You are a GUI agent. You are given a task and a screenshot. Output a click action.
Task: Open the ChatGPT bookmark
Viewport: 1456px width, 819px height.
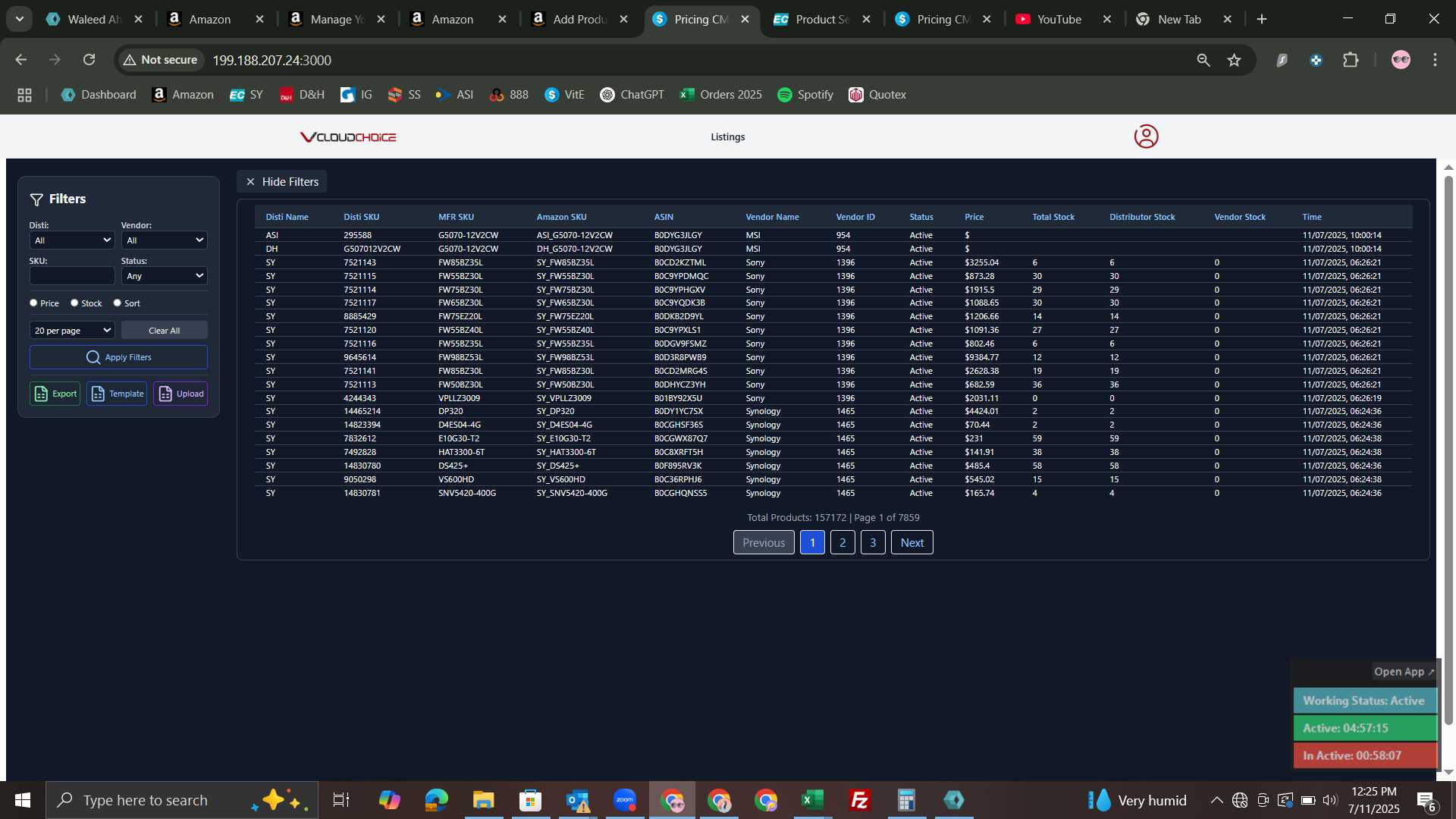coord(632,95)
